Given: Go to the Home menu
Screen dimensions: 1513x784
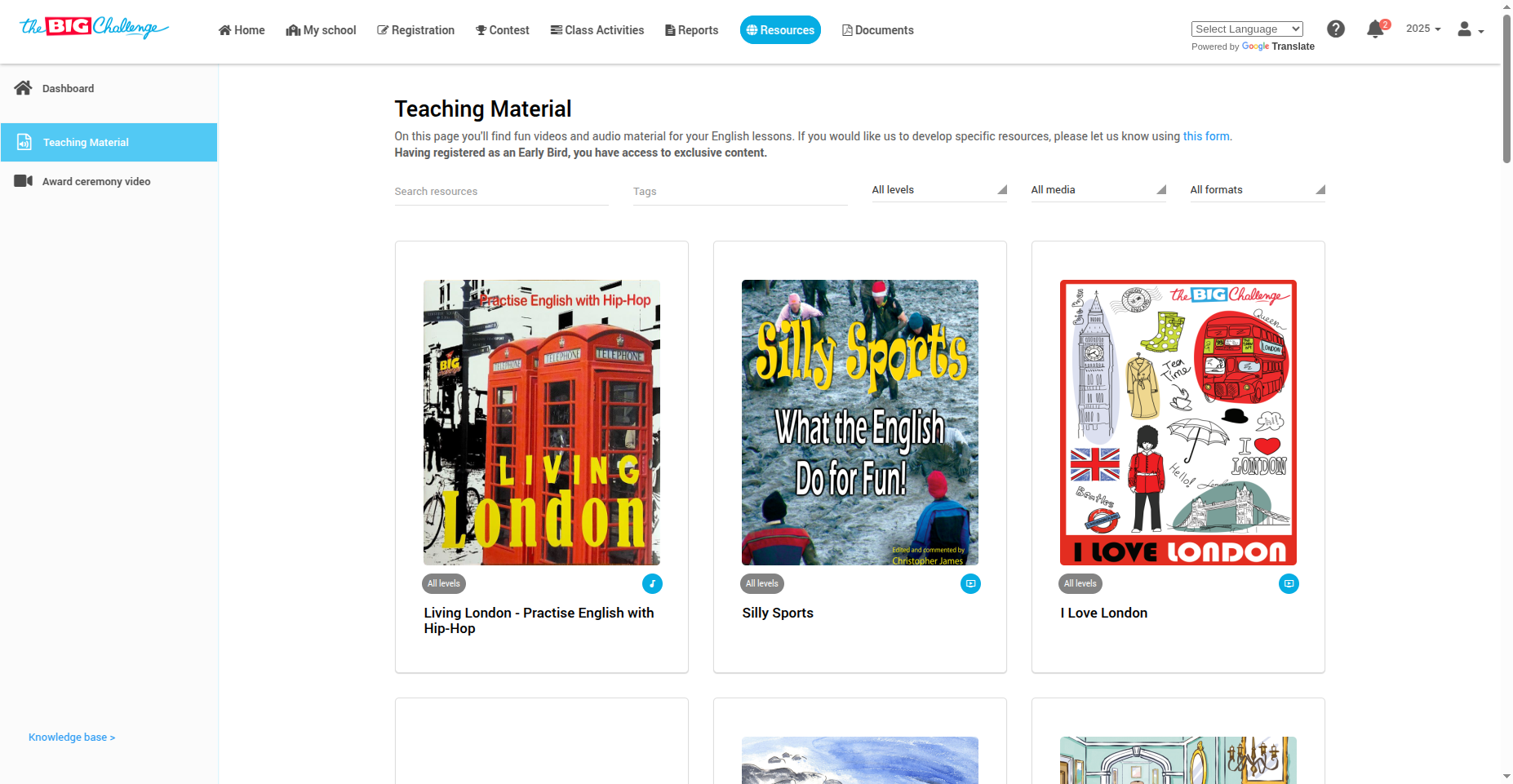Looking at the screenshot, I should coord(242,30).
